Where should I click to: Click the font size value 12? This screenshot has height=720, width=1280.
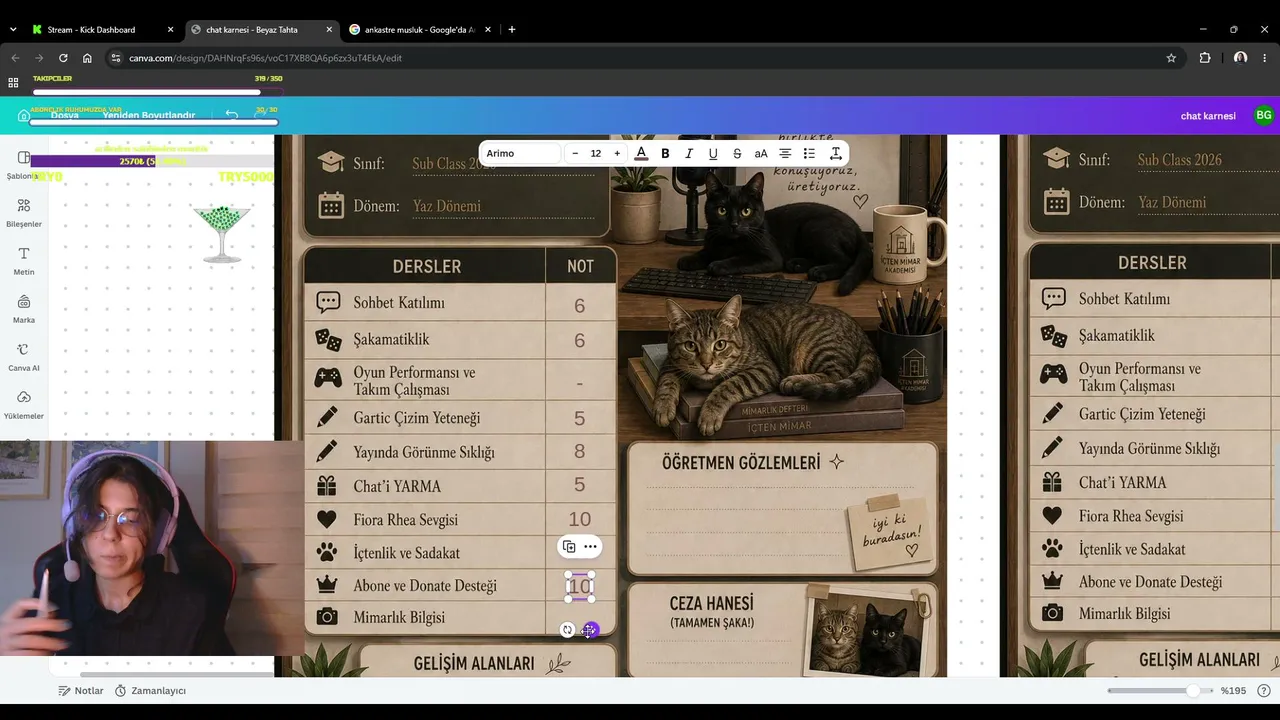(x=596, y=153)
